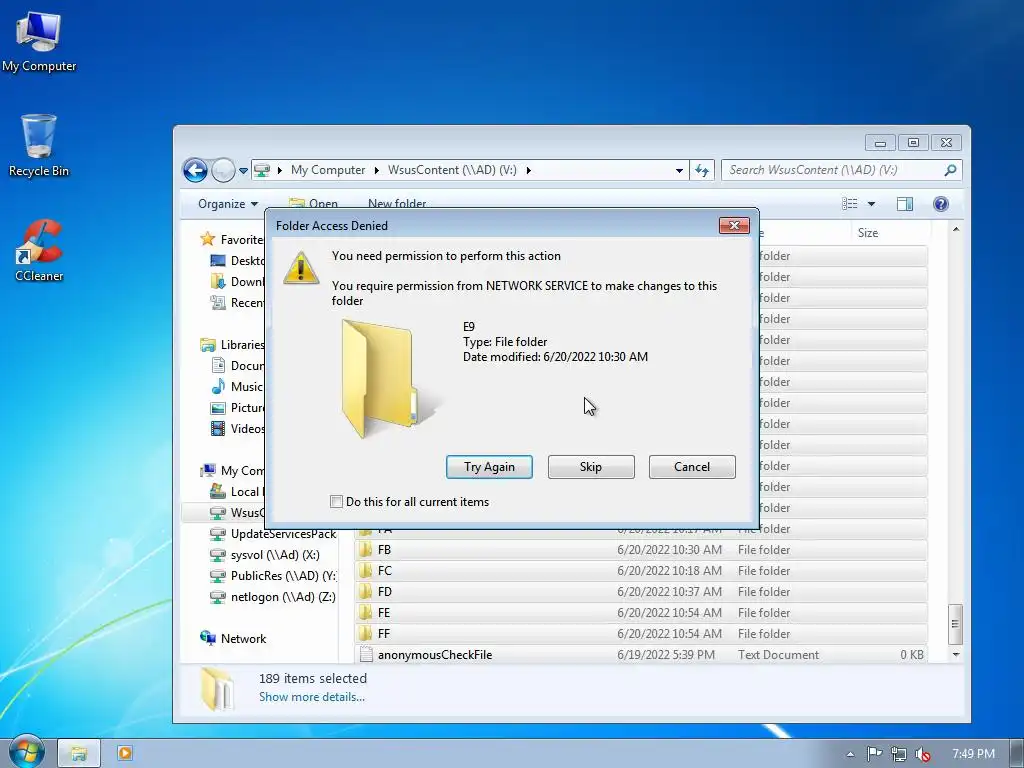
Task: Expand breadcrumb arrow after WsusContent
Action: point(528,170)
